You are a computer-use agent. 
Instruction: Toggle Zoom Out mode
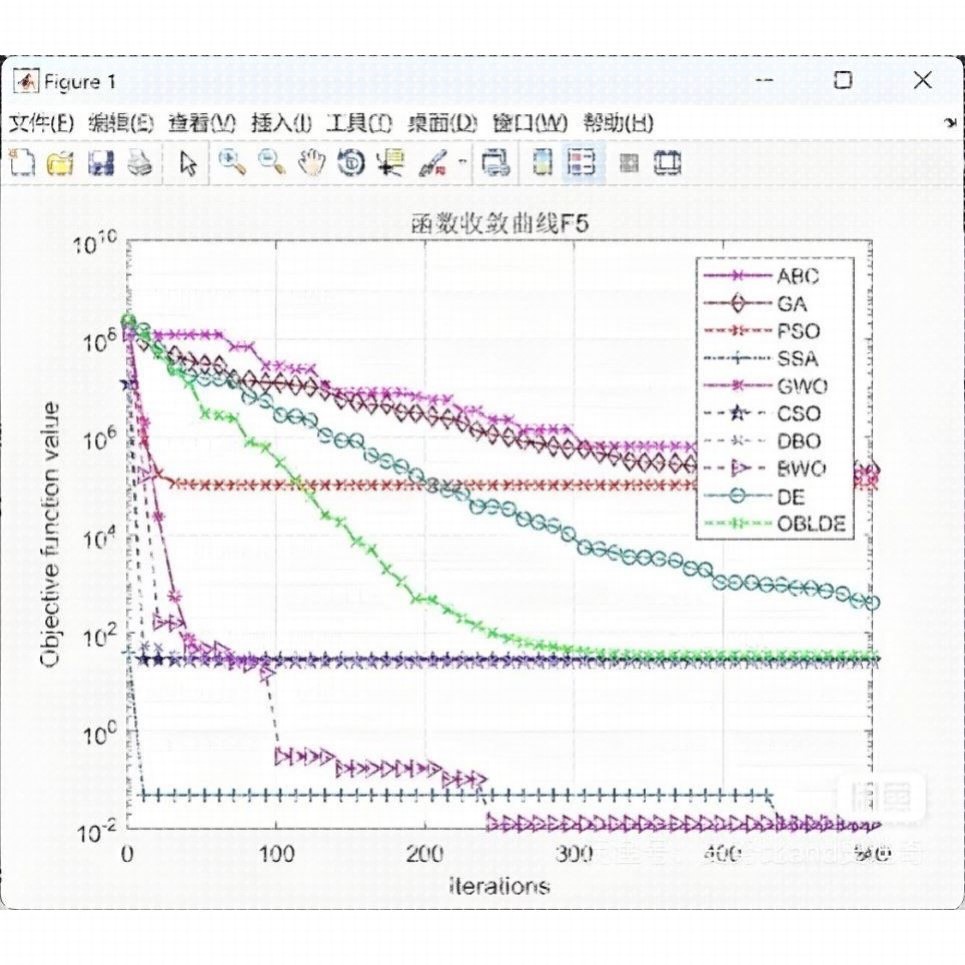point(270,163)
